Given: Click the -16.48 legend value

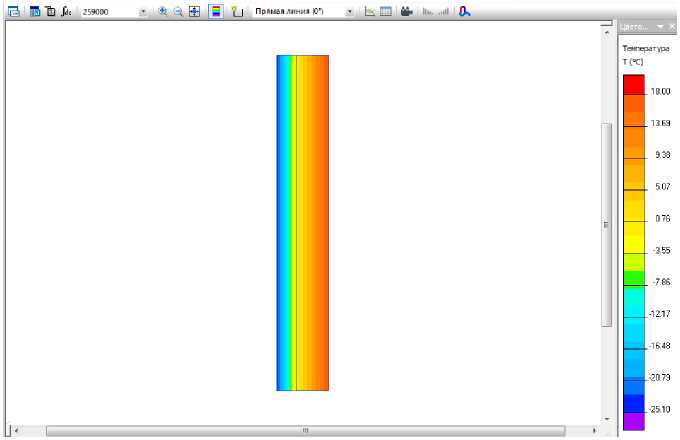Looking at the screenshot, I should click(660, 346).
